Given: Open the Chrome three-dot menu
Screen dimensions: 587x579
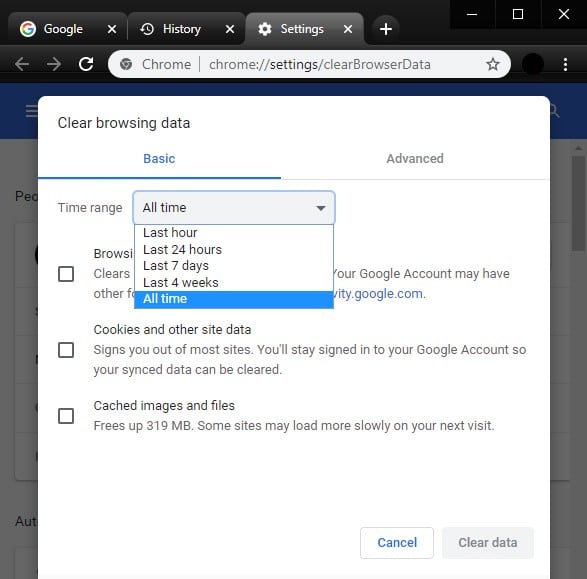Looking at the screenshot, I should [565, 64].
